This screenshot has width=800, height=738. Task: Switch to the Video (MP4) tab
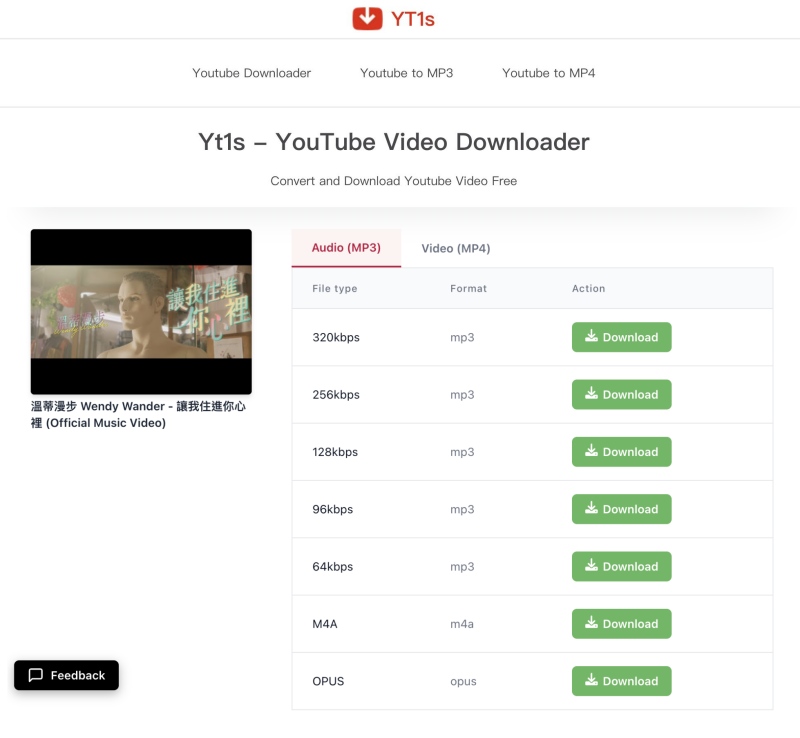[x=456, y=249]
